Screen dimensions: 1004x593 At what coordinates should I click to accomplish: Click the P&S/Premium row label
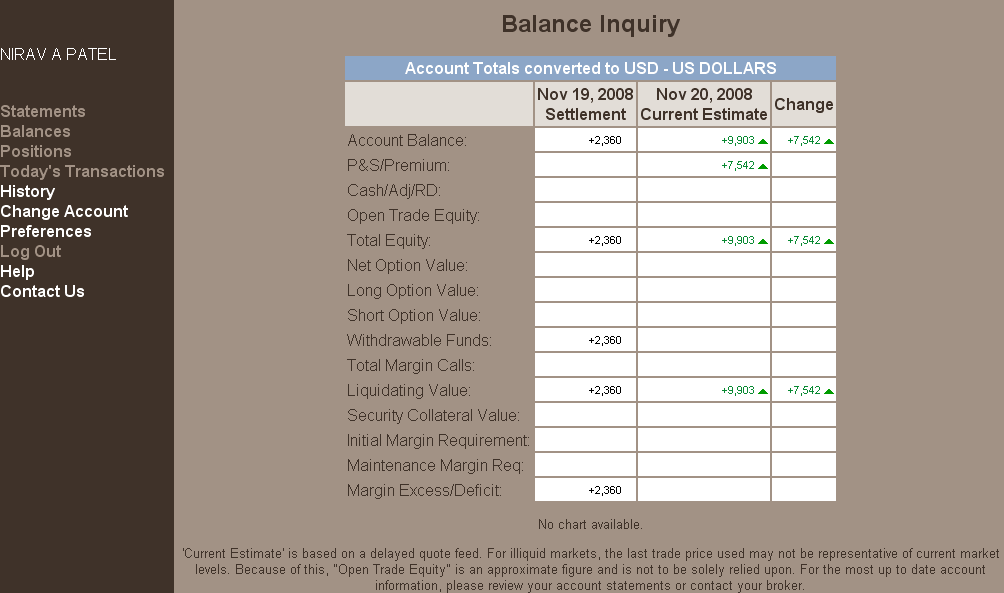[x=398, y=165]
